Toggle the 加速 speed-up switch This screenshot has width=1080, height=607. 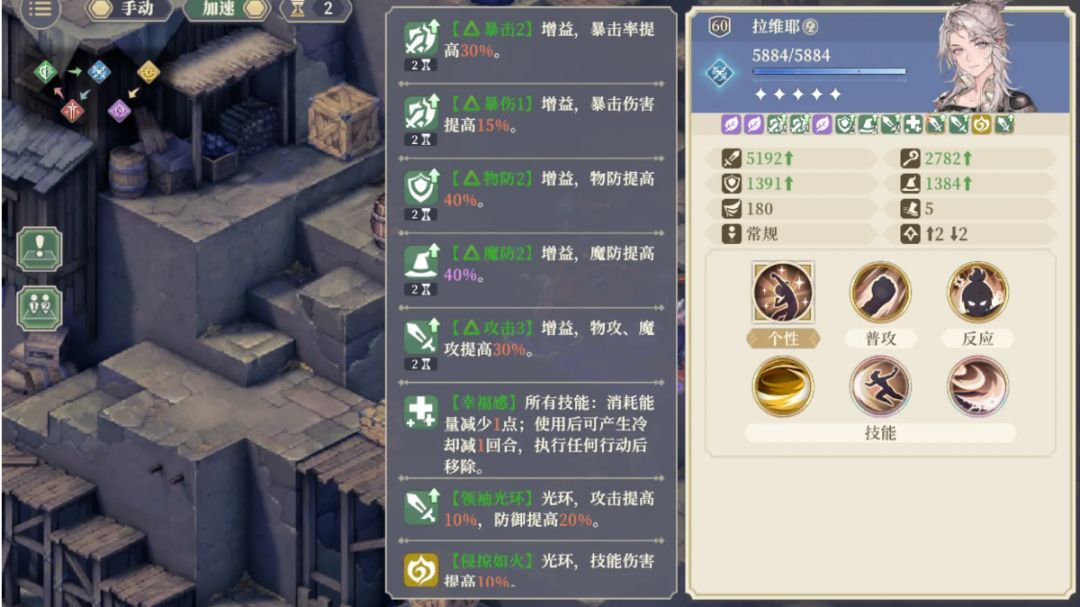[x=228, y=9]
